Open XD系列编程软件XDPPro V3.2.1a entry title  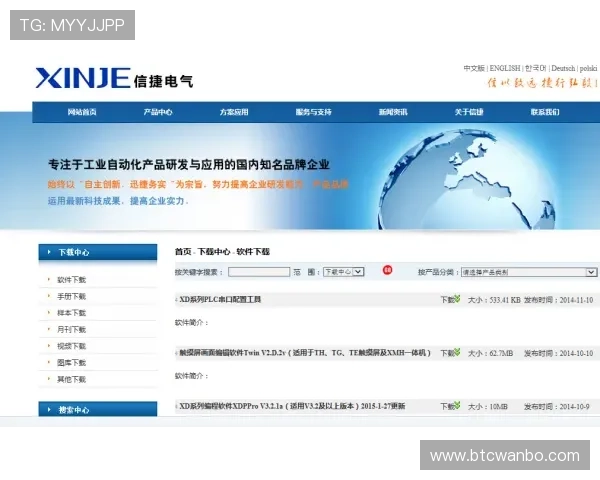[292, 406]
